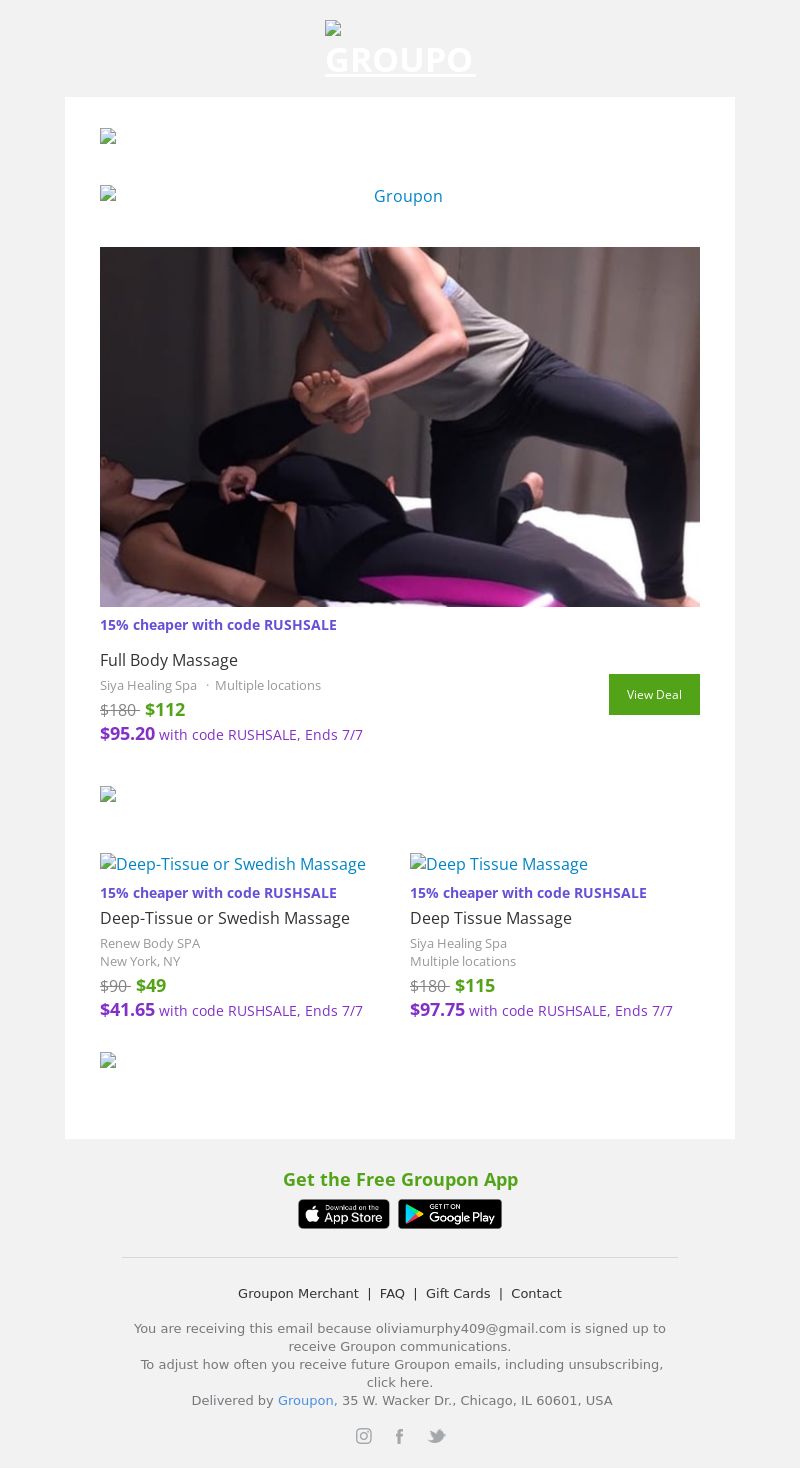This screenshot has height=1468, width=800.
Task: Tap the Google Play badge
Action: pos(450,1214)
